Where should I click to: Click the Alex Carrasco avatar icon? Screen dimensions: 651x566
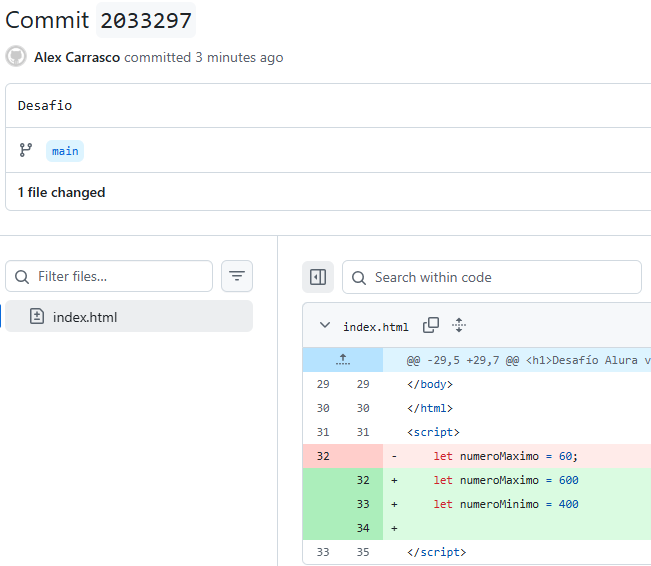16,56
